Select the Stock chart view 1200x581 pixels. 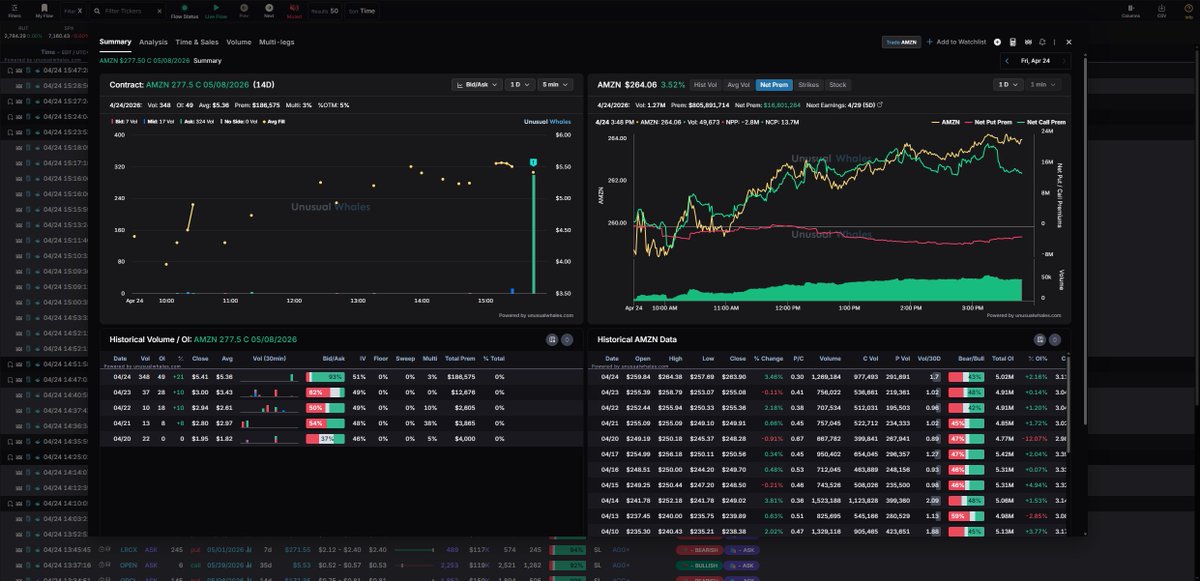837,85
